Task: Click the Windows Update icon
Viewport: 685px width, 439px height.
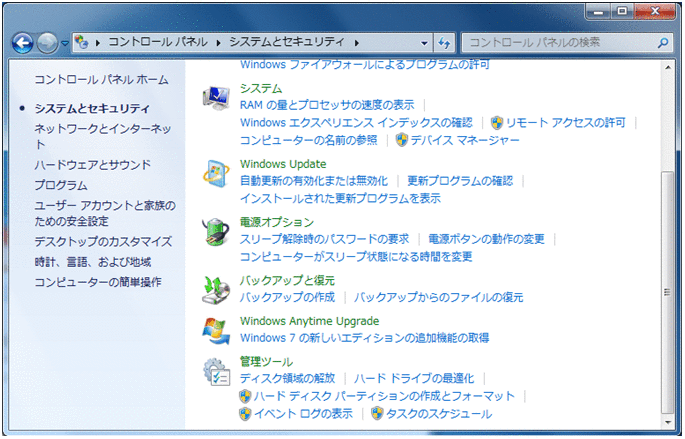Action: click(216, 173)
